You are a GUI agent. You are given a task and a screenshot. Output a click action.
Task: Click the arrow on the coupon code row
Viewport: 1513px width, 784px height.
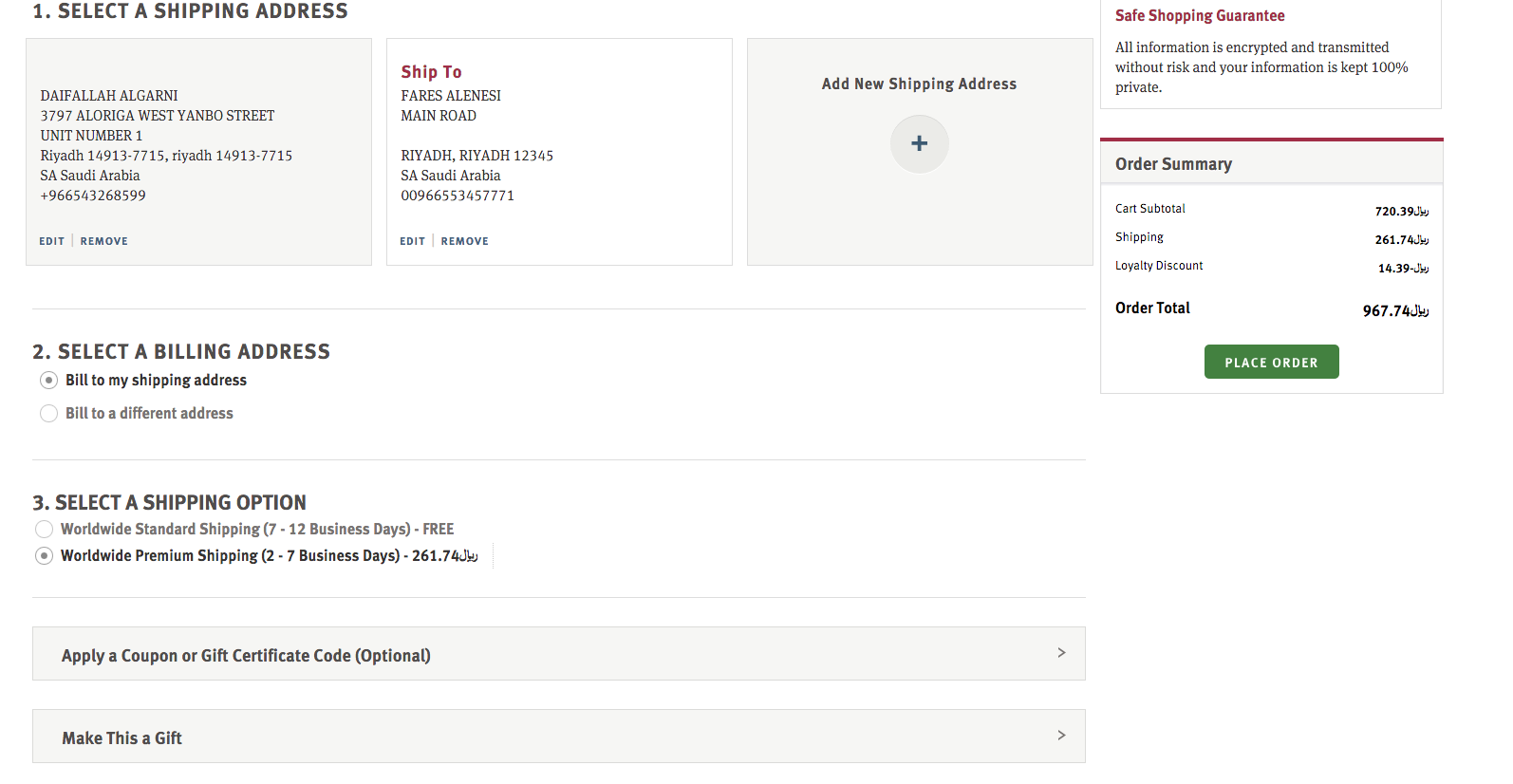(1061, 653)
